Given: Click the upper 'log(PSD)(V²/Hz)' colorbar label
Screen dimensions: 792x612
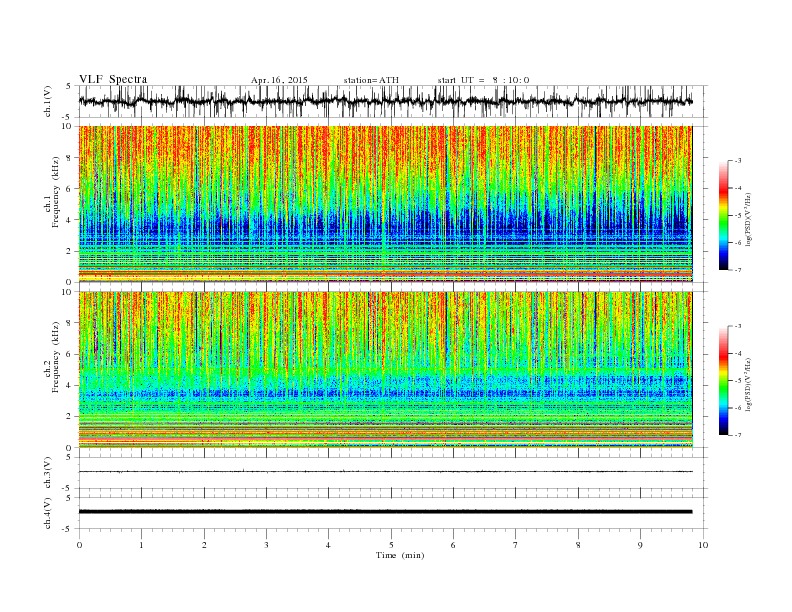Looking at the screenshot, I should (x=749, y=218).
